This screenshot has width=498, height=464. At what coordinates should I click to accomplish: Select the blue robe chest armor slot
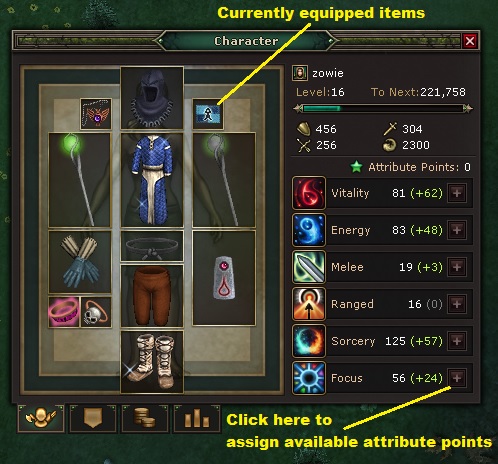pos(152,180)
